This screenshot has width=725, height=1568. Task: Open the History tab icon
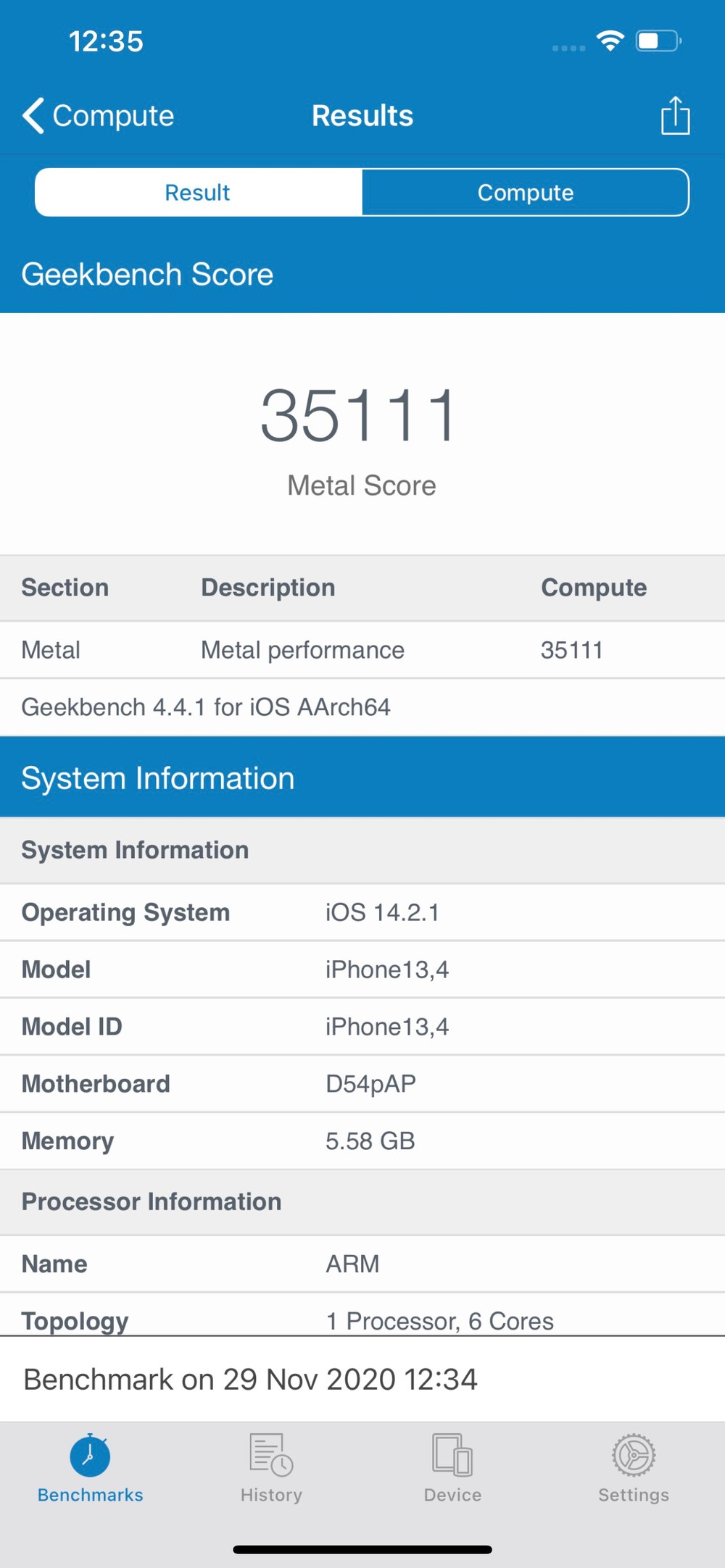coord(271,1456)
